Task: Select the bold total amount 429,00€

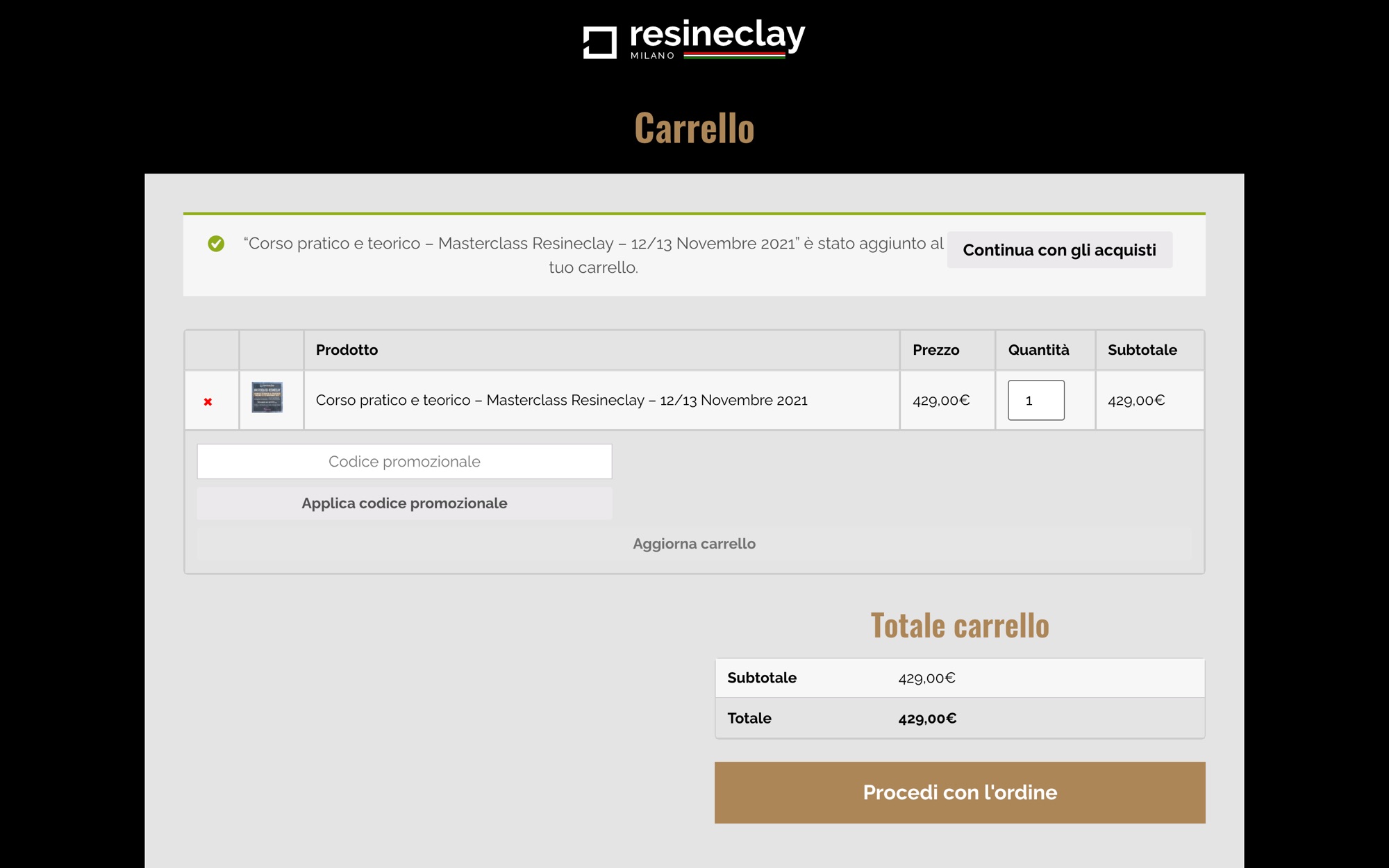Action: [x=927, y=719]
